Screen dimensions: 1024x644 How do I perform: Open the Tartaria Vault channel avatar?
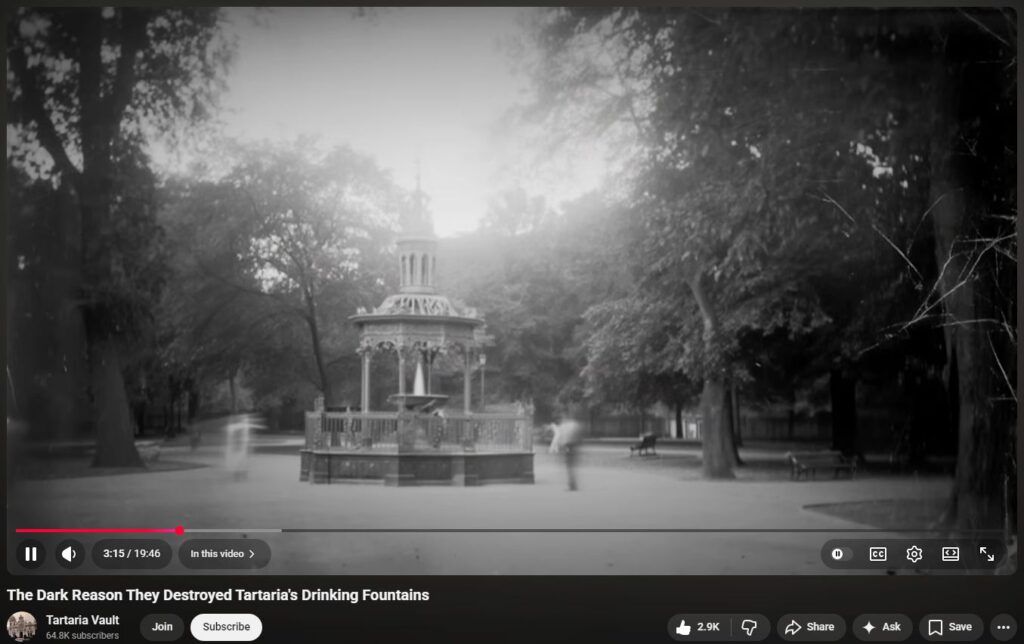[x=22, y=627]
